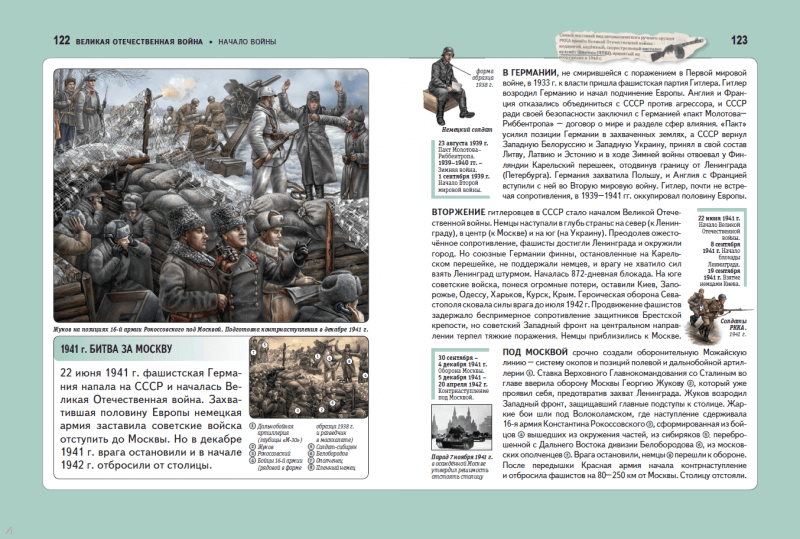Click the large Zhukov trench illustration

pos(211,195)
